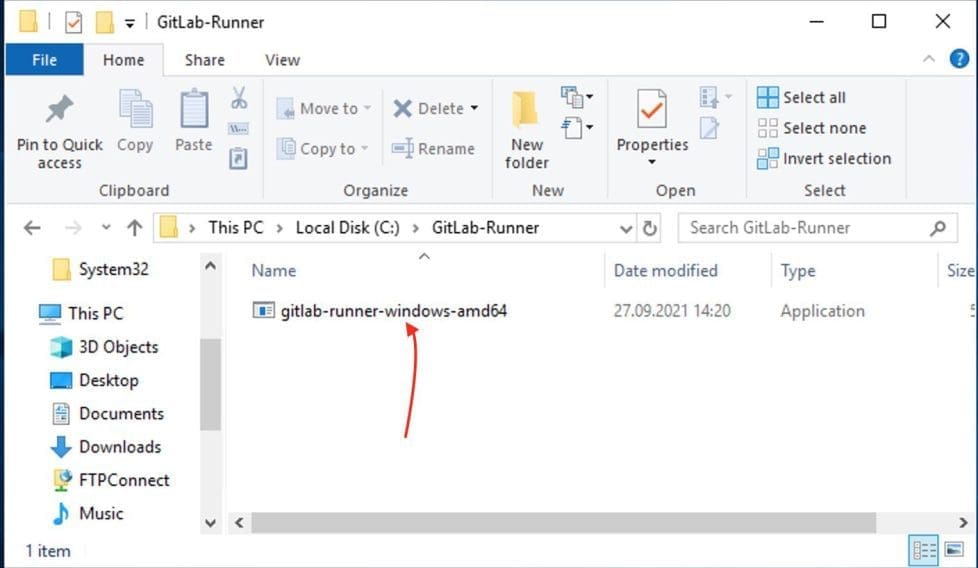Expand the Delete dropdown arrow
The width and height of the screenshot is (978, 568).
tap(474, 108)
